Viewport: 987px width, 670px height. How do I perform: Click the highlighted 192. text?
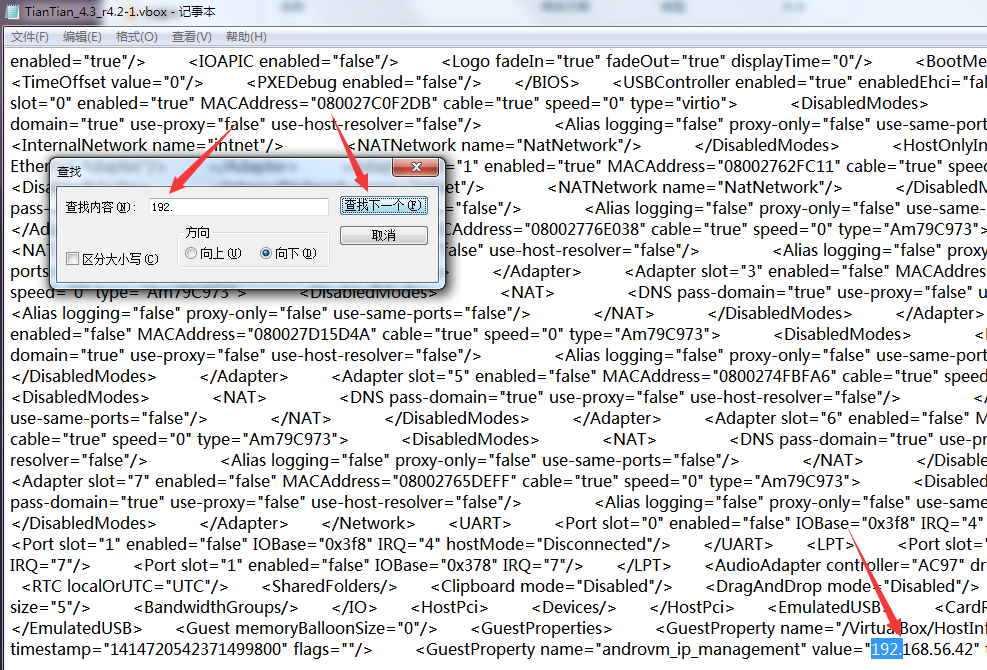(886, 649)
